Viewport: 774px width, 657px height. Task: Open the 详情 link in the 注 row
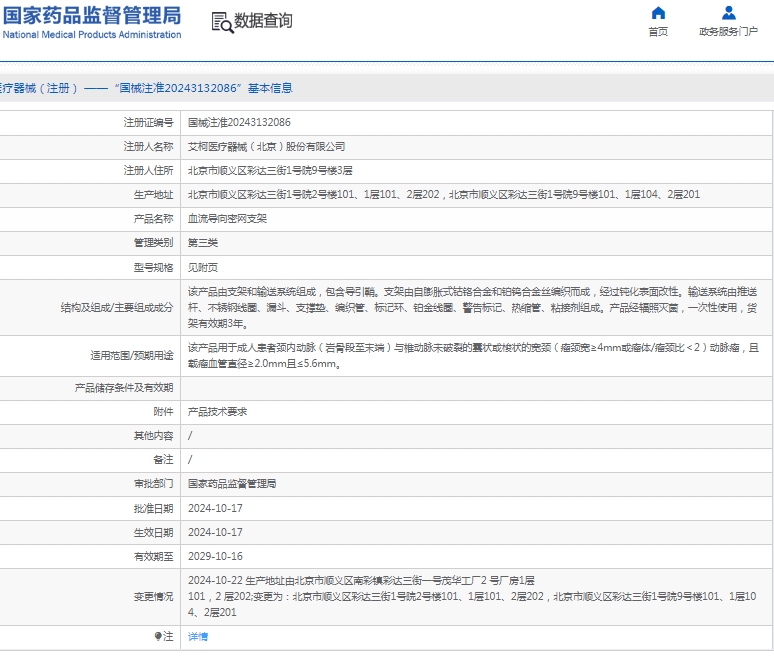pyautogui.click(x=198, y=637)
